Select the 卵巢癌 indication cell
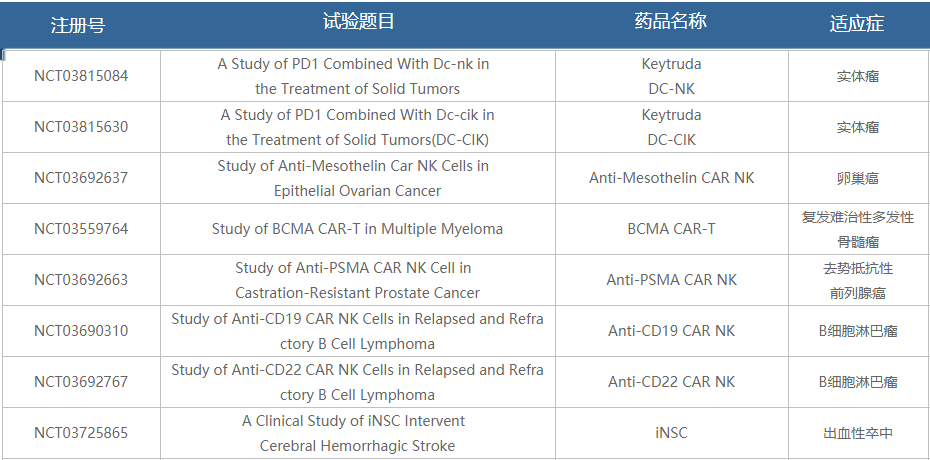 (858, 178)
